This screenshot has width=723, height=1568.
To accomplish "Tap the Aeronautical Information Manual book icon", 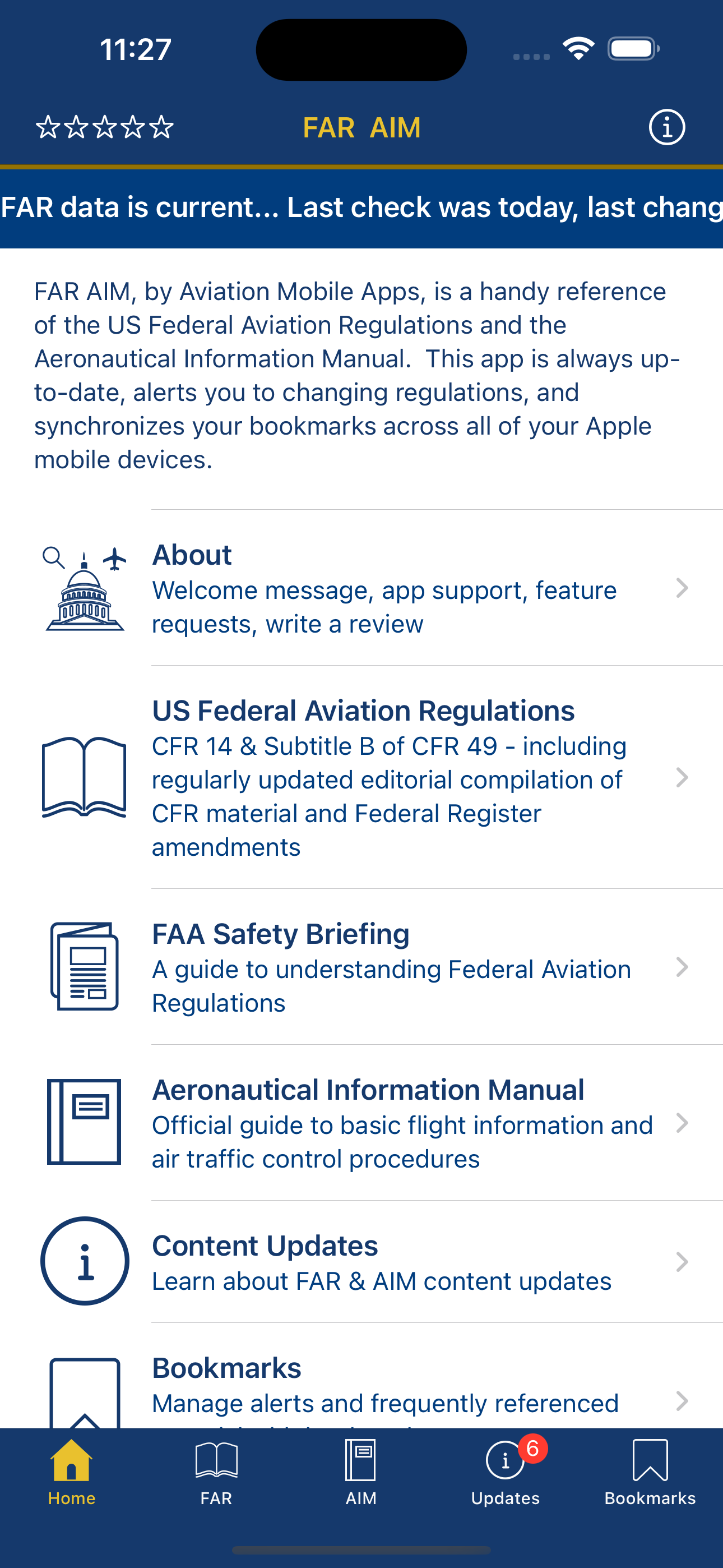I will (85, 1122).
